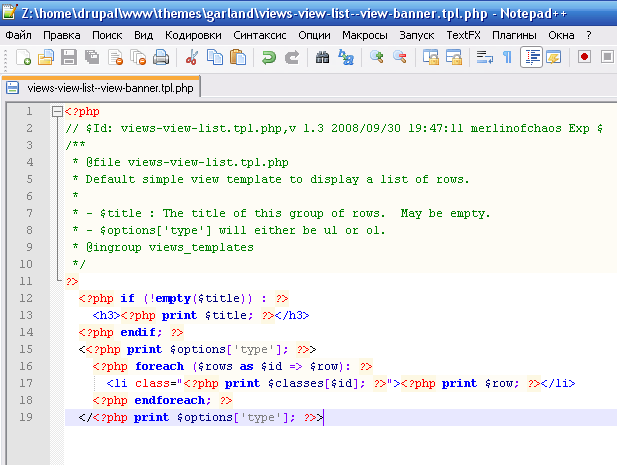The image size is (617, 465).
Task: Toggle indent guide toolbar button
Action: click(x=531, y=57)
